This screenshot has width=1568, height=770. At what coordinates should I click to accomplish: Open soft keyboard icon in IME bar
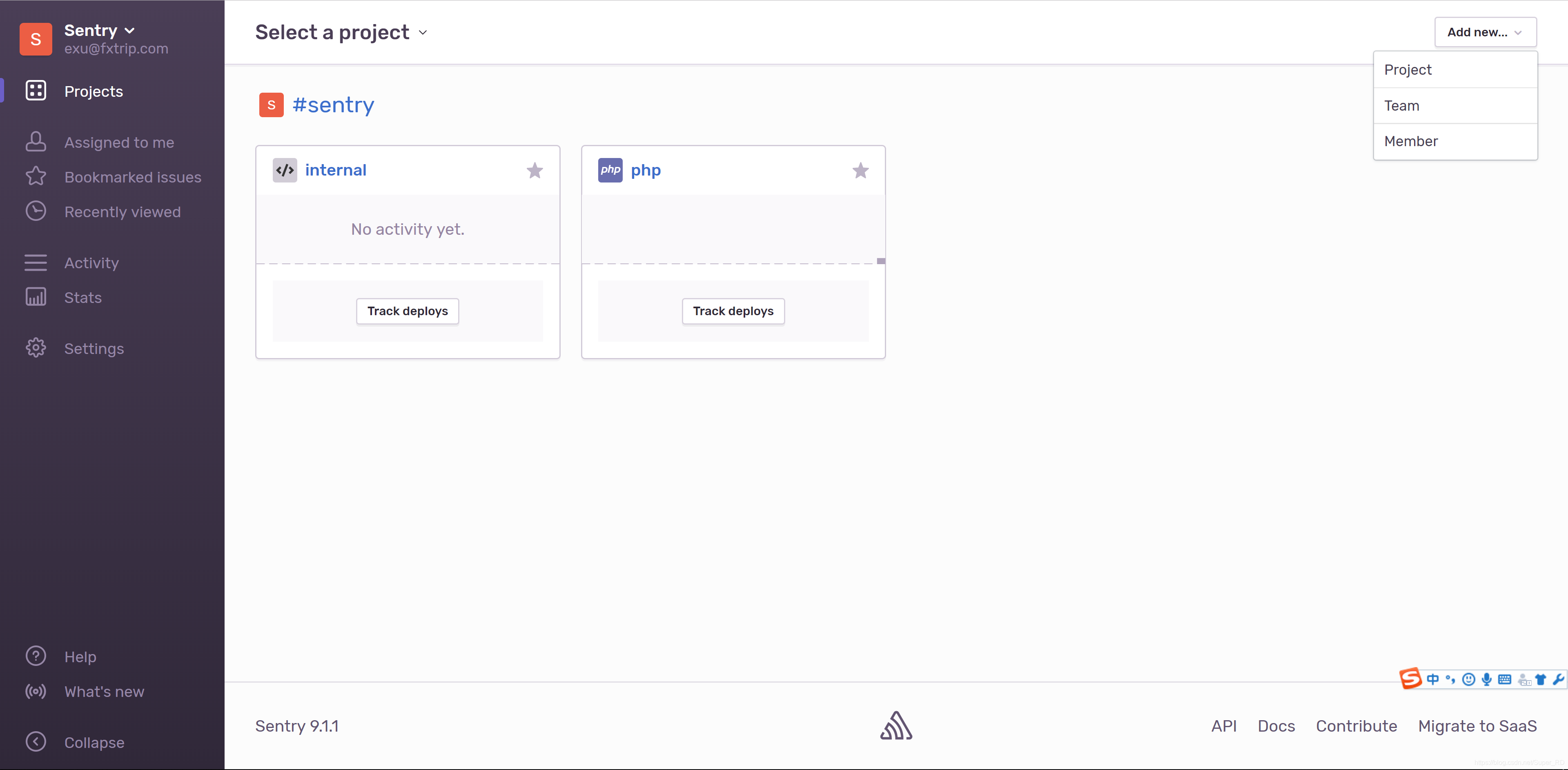click(x=1504, y=679)
